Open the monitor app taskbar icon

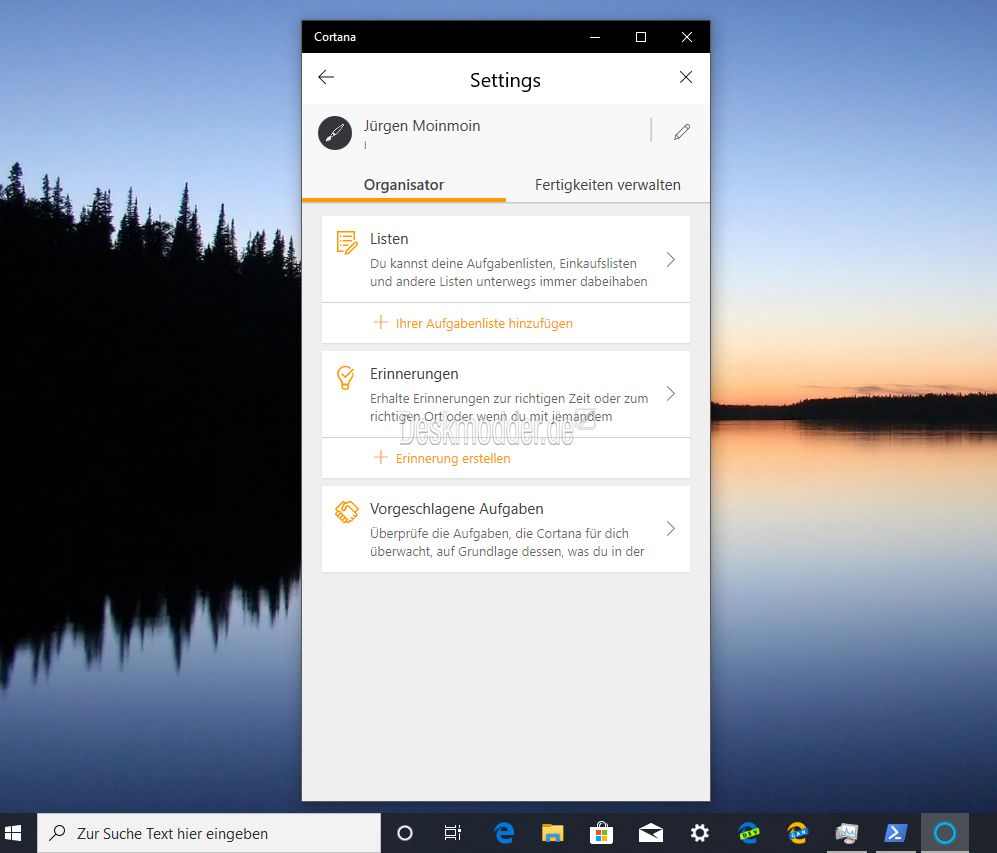pos(846,833)
